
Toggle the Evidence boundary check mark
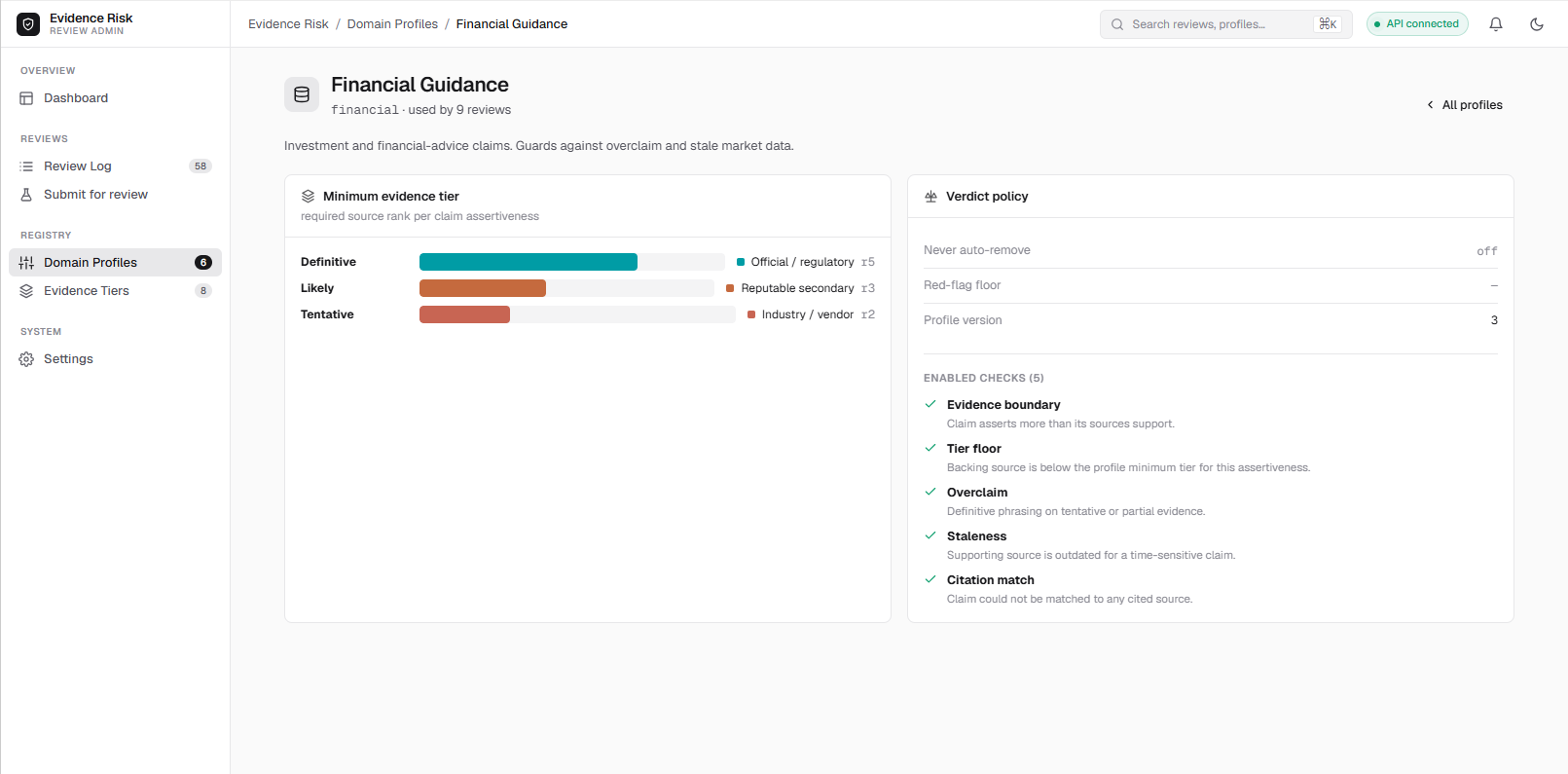[x=930, y=404]
